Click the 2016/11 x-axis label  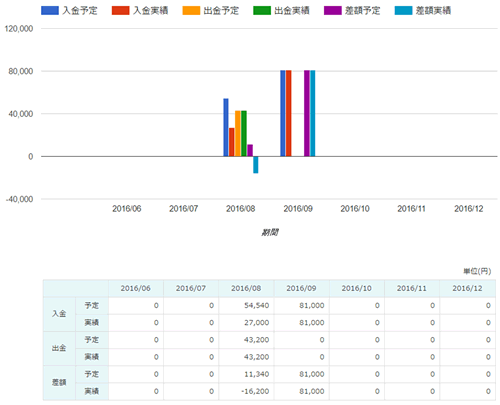pos(411,209)
